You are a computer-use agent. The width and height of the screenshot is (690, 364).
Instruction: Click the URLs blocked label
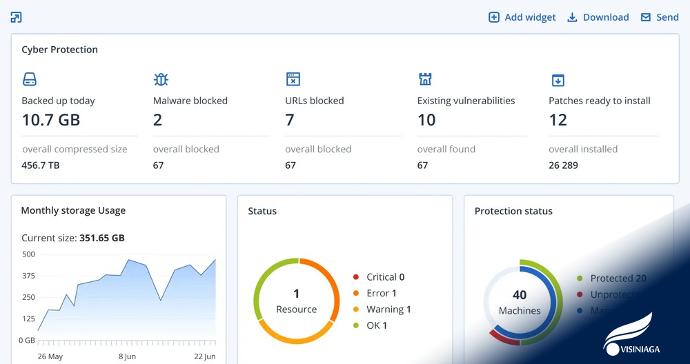(x=314, y=101)
